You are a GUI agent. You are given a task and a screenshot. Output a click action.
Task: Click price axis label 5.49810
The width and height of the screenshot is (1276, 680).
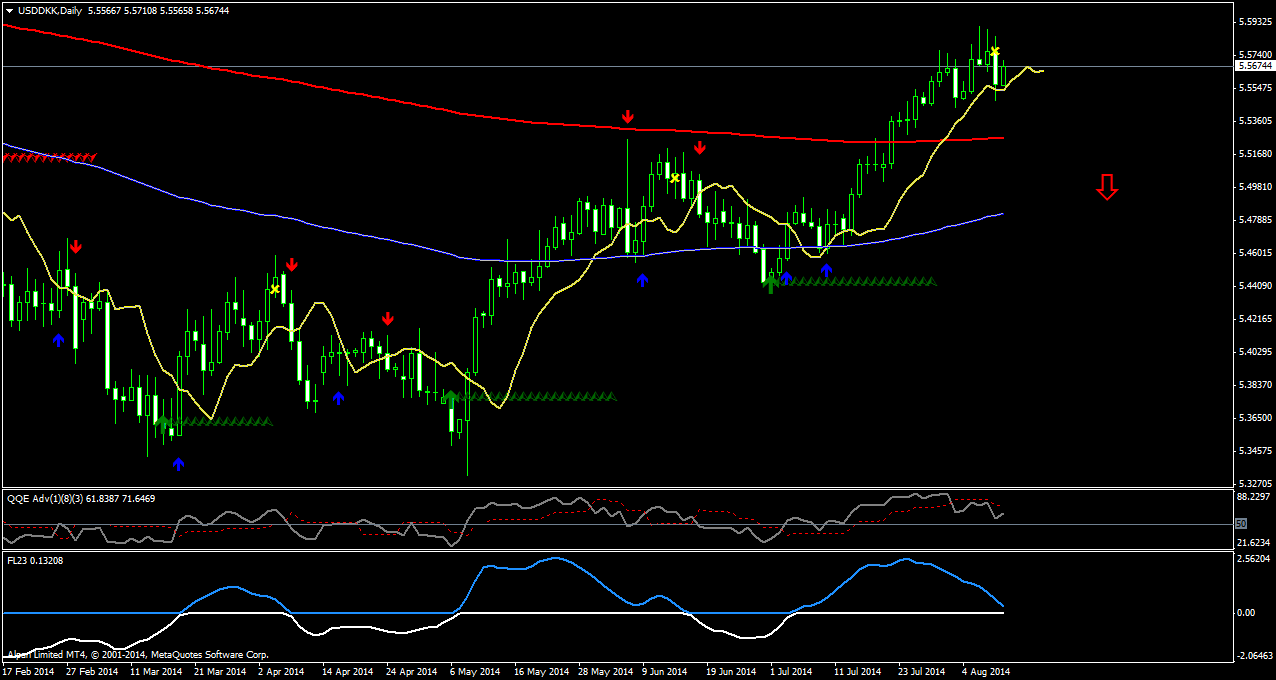[1255, 186]
